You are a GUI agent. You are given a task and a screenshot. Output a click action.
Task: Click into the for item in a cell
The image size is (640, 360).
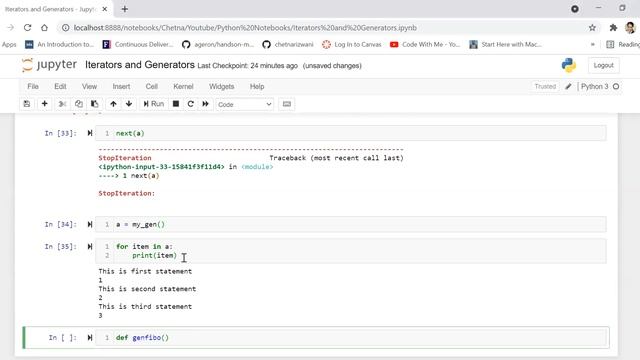[x=351, y=251]
